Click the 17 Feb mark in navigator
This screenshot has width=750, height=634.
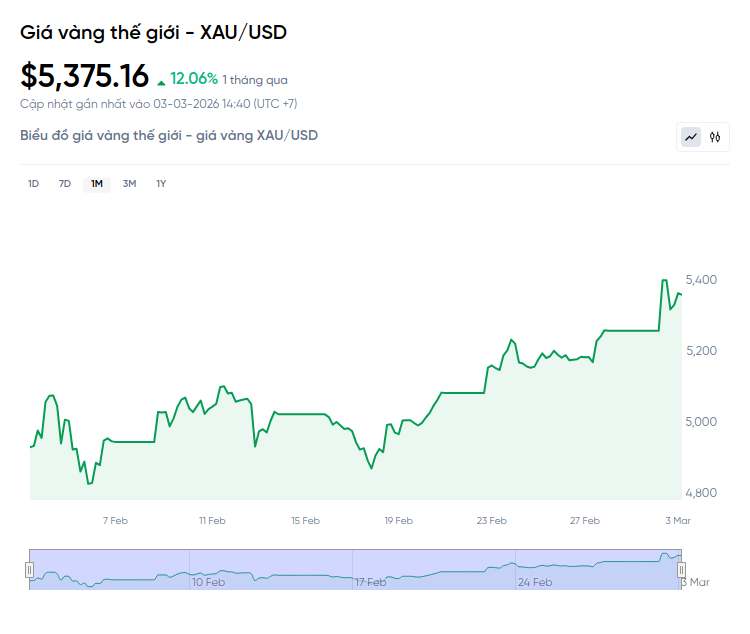coord(370,581)
